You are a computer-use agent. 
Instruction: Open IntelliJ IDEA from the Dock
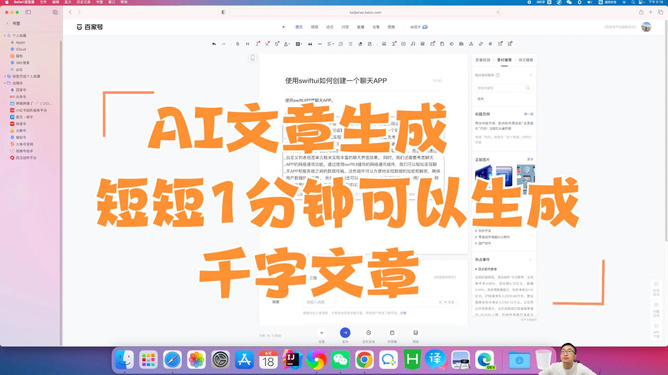point(292,360)
